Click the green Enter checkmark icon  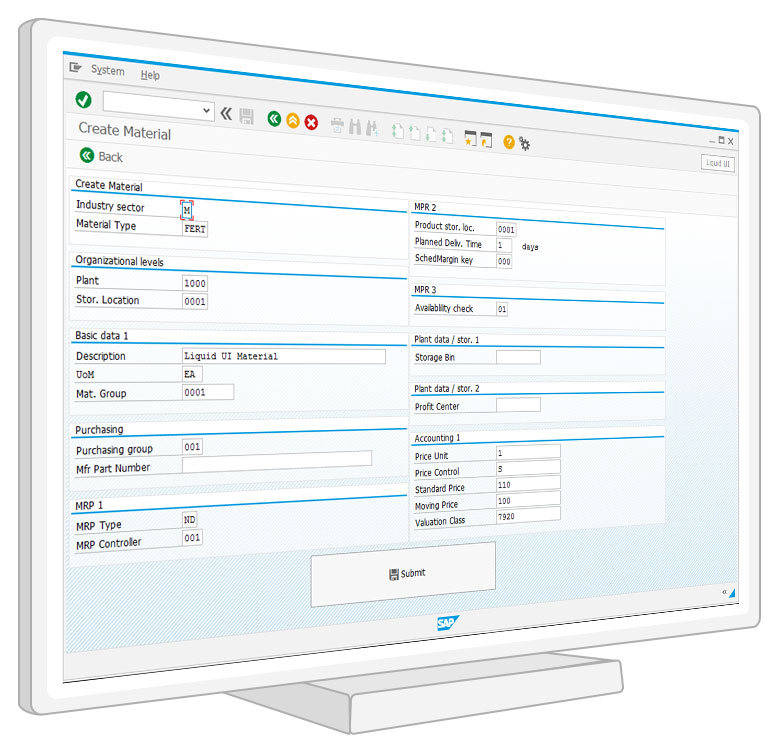coord(84,100)
